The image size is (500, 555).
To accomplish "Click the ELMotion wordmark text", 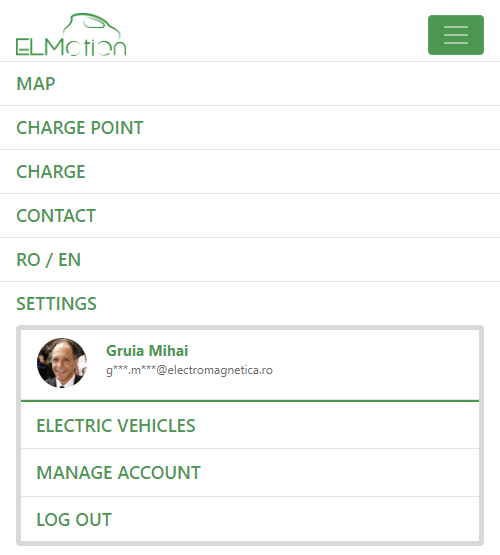I will coord(71,47).
